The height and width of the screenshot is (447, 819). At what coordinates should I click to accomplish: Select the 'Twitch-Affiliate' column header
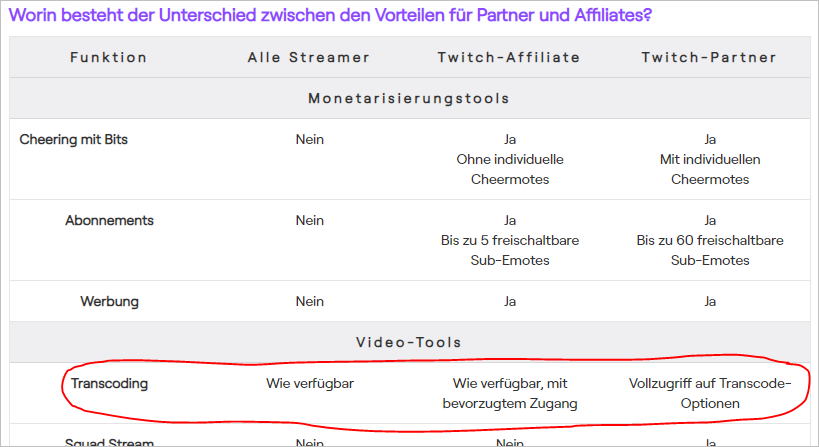(509, 57)
